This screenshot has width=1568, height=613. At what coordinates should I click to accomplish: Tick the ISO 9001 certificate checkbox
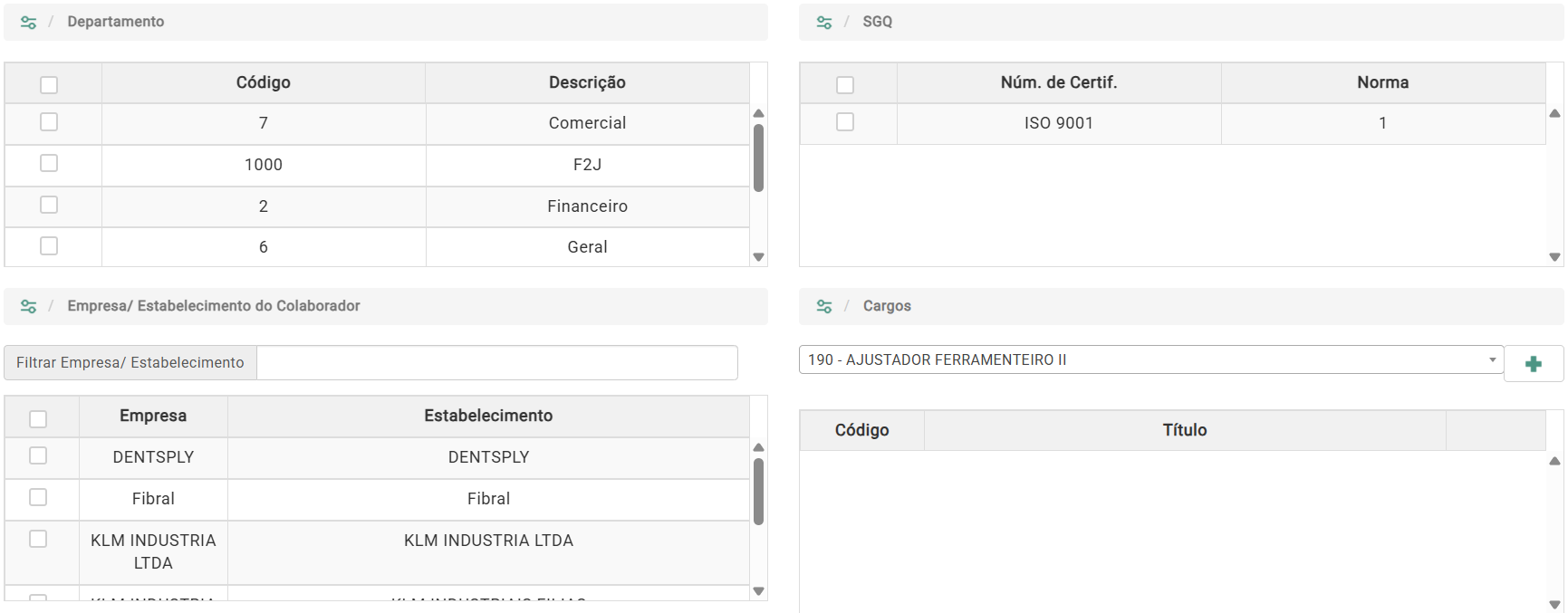pos(845,122)
